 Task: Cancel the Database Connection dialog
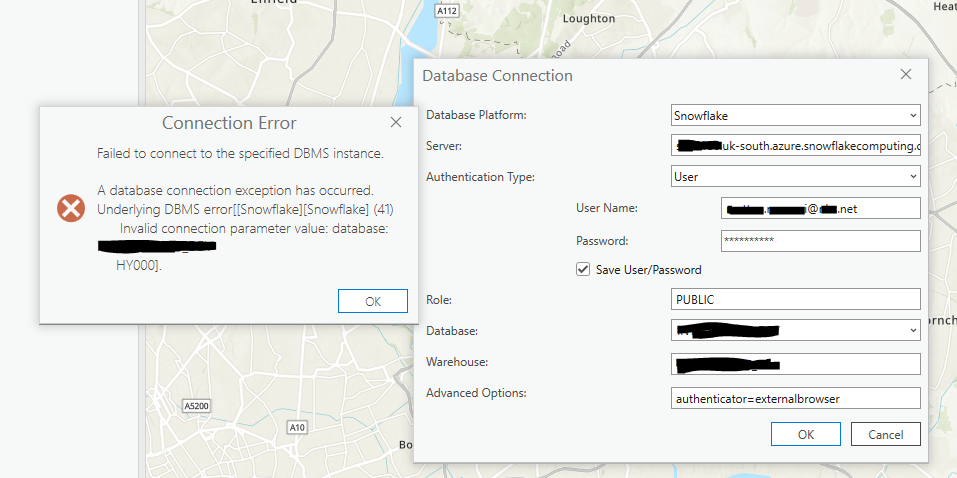coord(886,434)
